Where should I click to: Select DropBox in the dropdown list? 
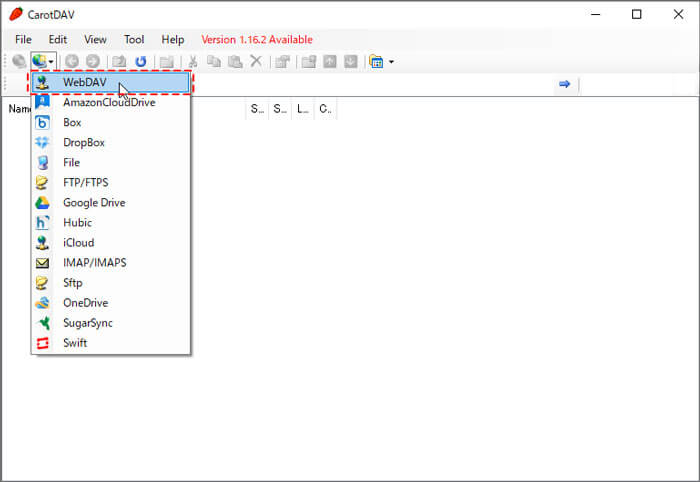click(x=111, y=143)
